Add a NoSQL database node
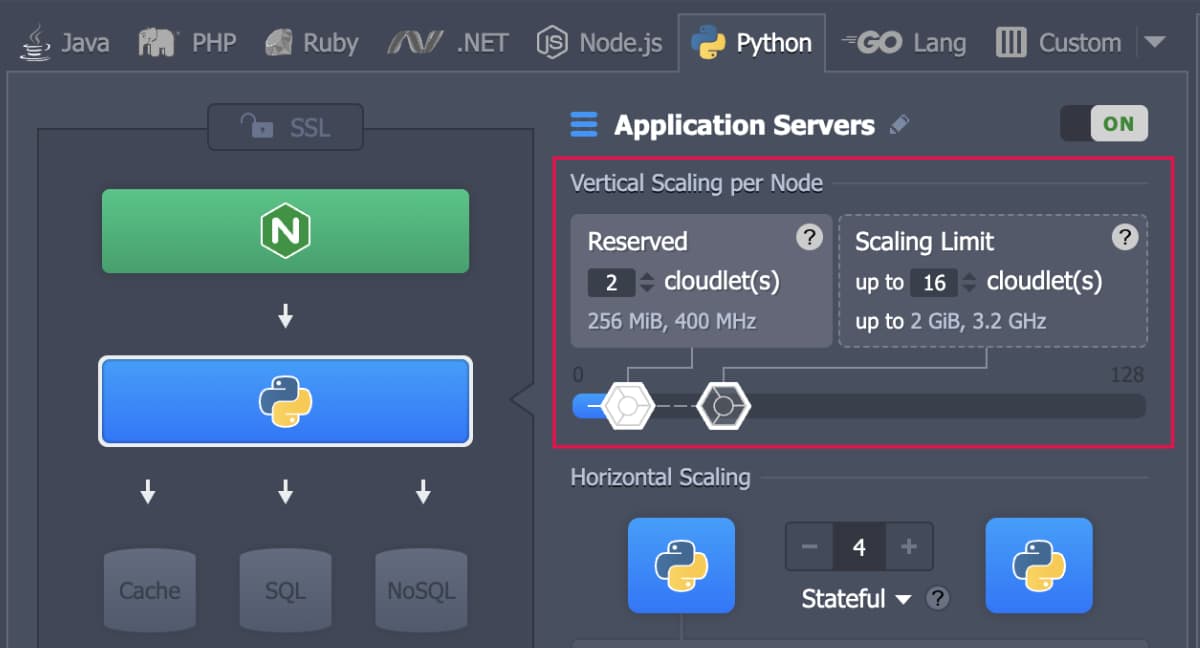The image size is (1200, 648). [x=421, y=590]
